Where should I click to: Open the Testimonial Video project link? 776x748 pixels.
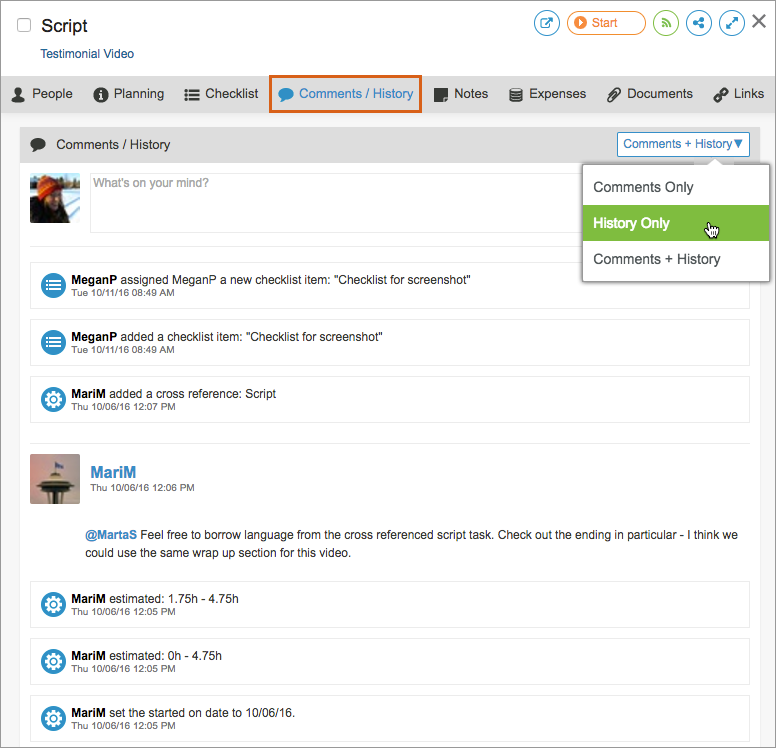87,54
